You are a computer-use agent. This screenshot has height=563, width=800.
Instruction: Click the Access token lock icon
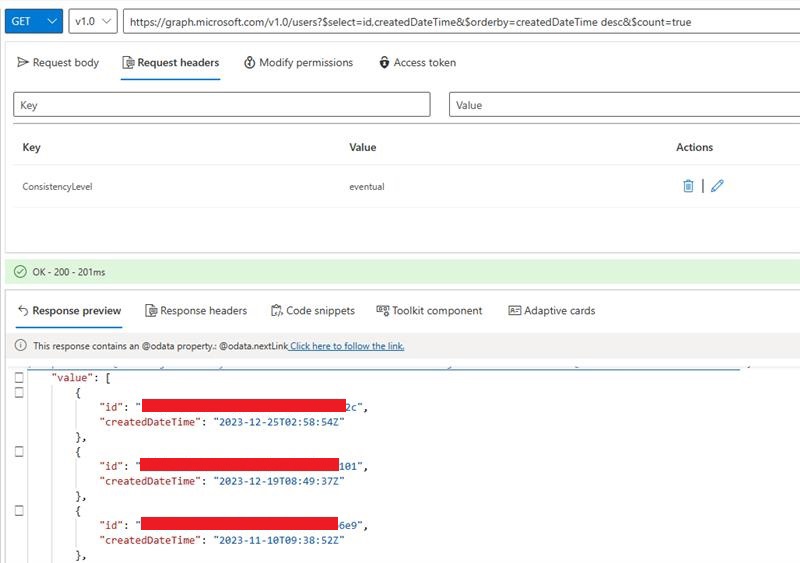click(384, 62)
